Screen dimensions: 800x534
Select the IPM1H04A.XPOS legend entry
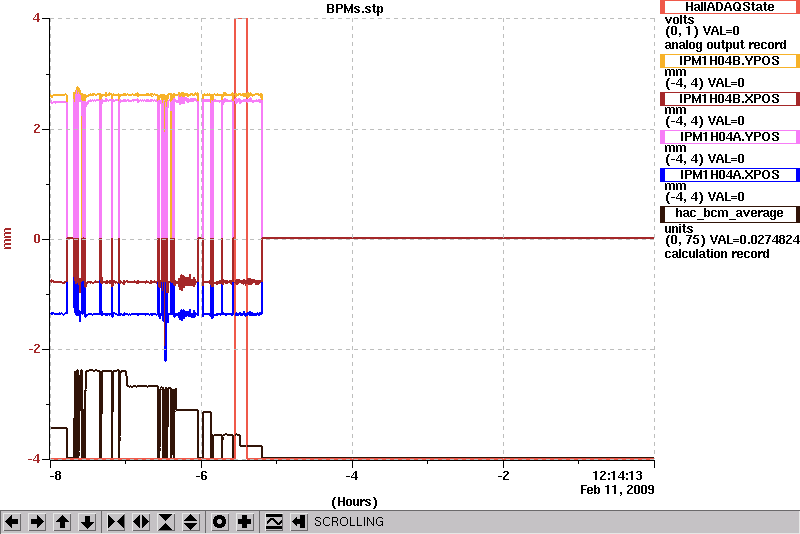730,175
